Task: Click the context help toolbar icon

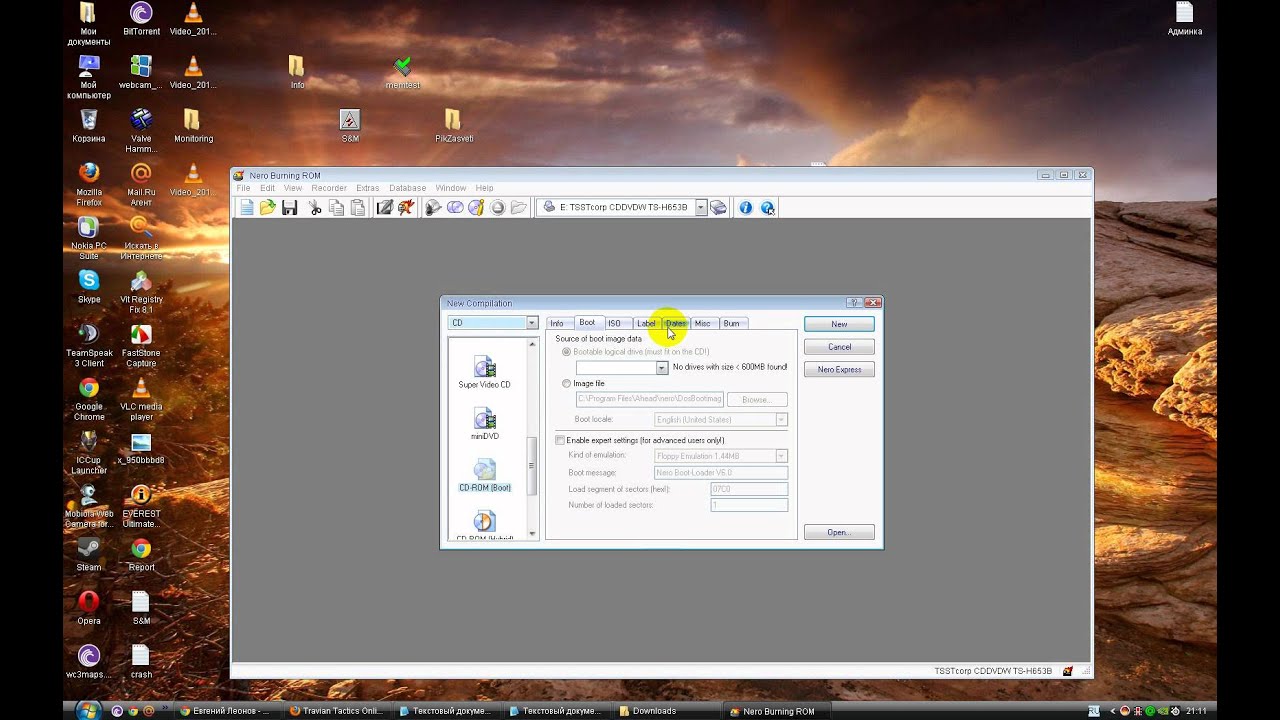Action: pyautogui.click(x=767, y=208)
